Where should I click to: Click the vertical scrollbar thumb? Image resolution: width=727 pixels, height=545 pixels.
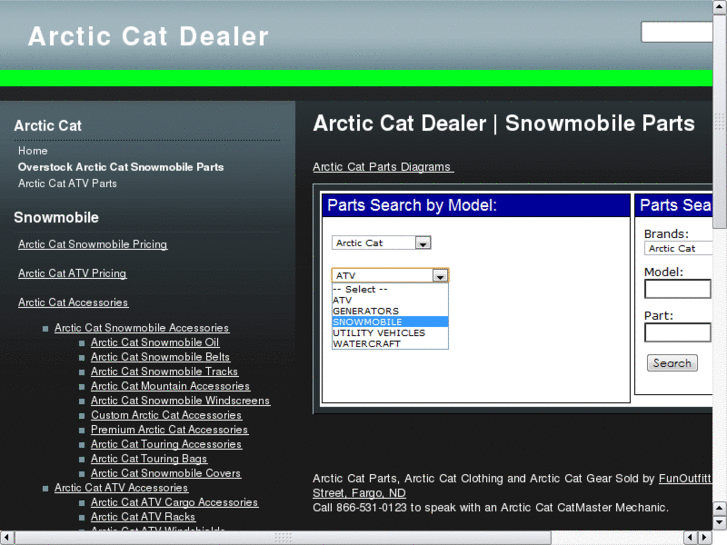click(x=720, y=122)
